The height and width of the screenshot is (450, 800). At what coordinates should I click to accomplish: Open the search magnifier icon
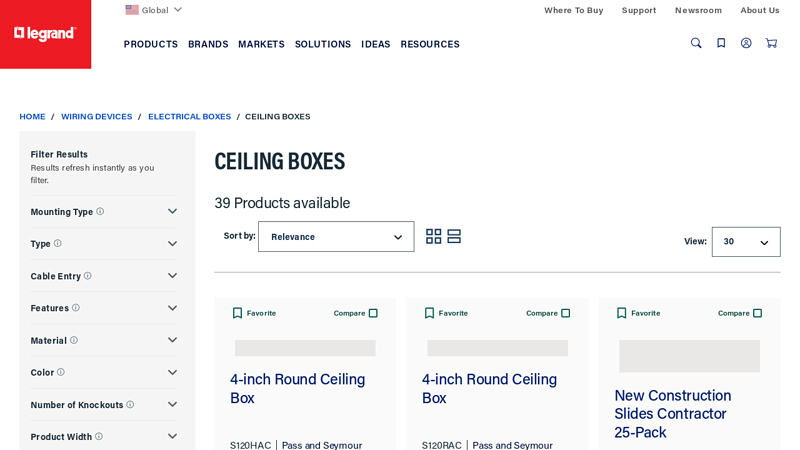click(696, 43)
